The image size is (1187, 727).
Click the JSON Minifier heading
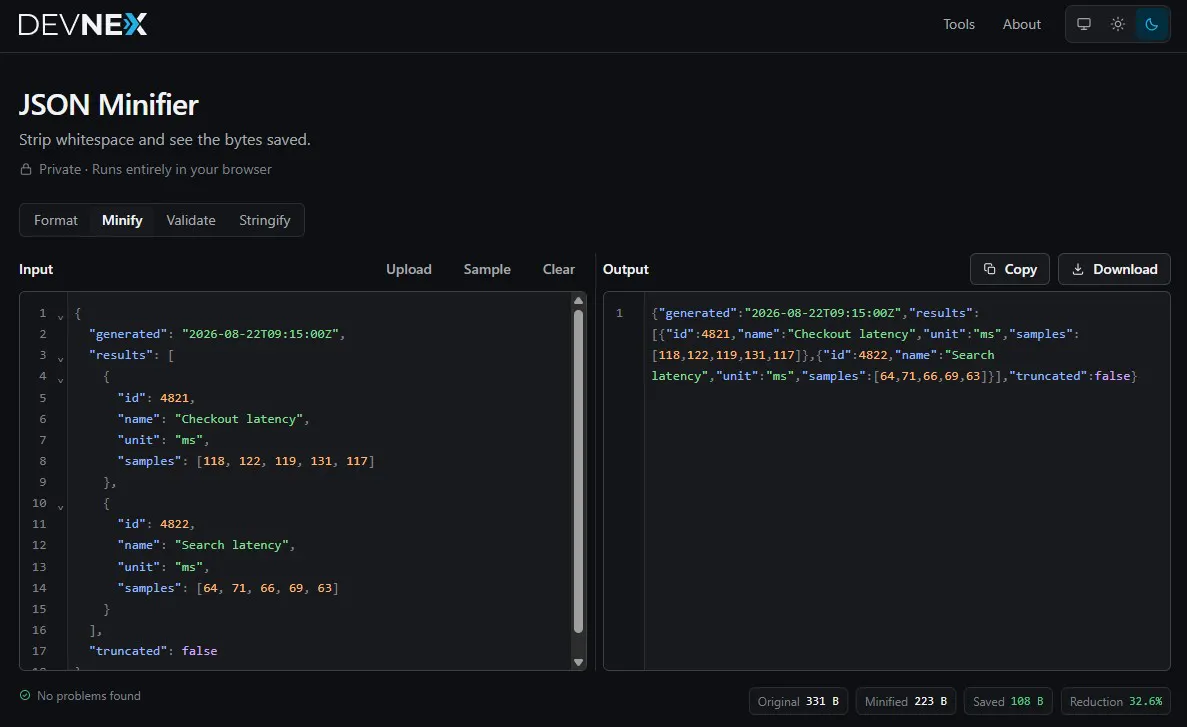tap(108, 105)
